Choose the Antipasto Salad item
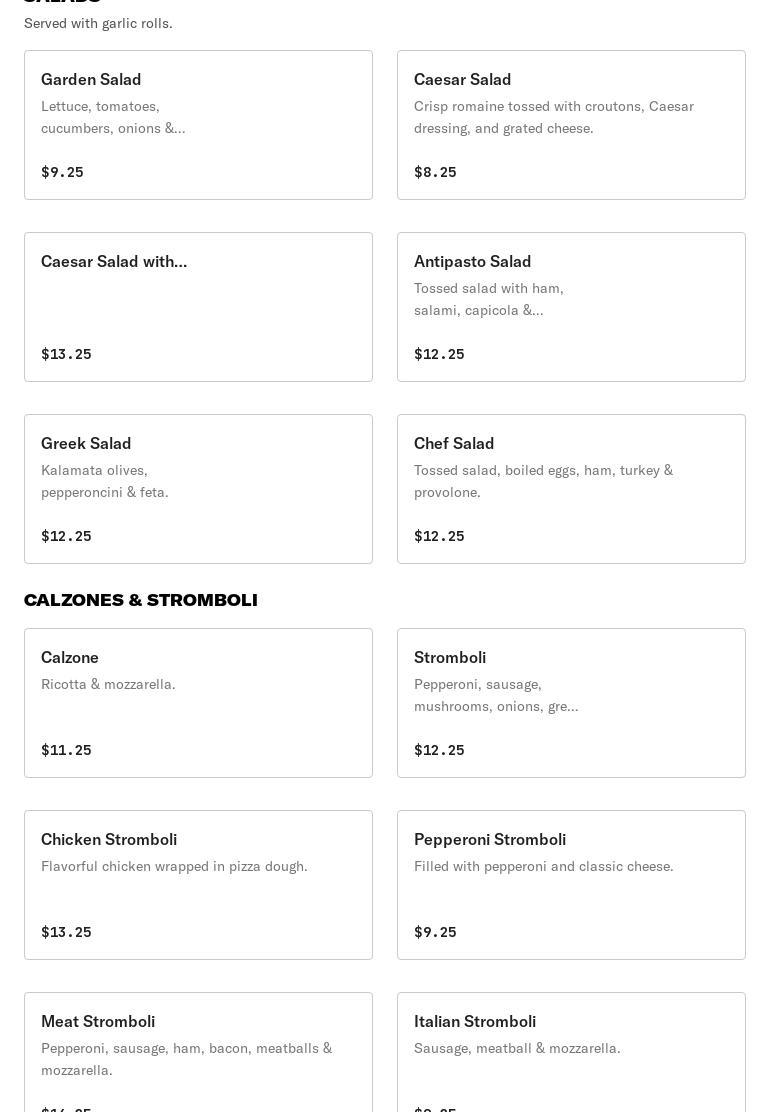The image size is (770, 1112). [571, 307]
